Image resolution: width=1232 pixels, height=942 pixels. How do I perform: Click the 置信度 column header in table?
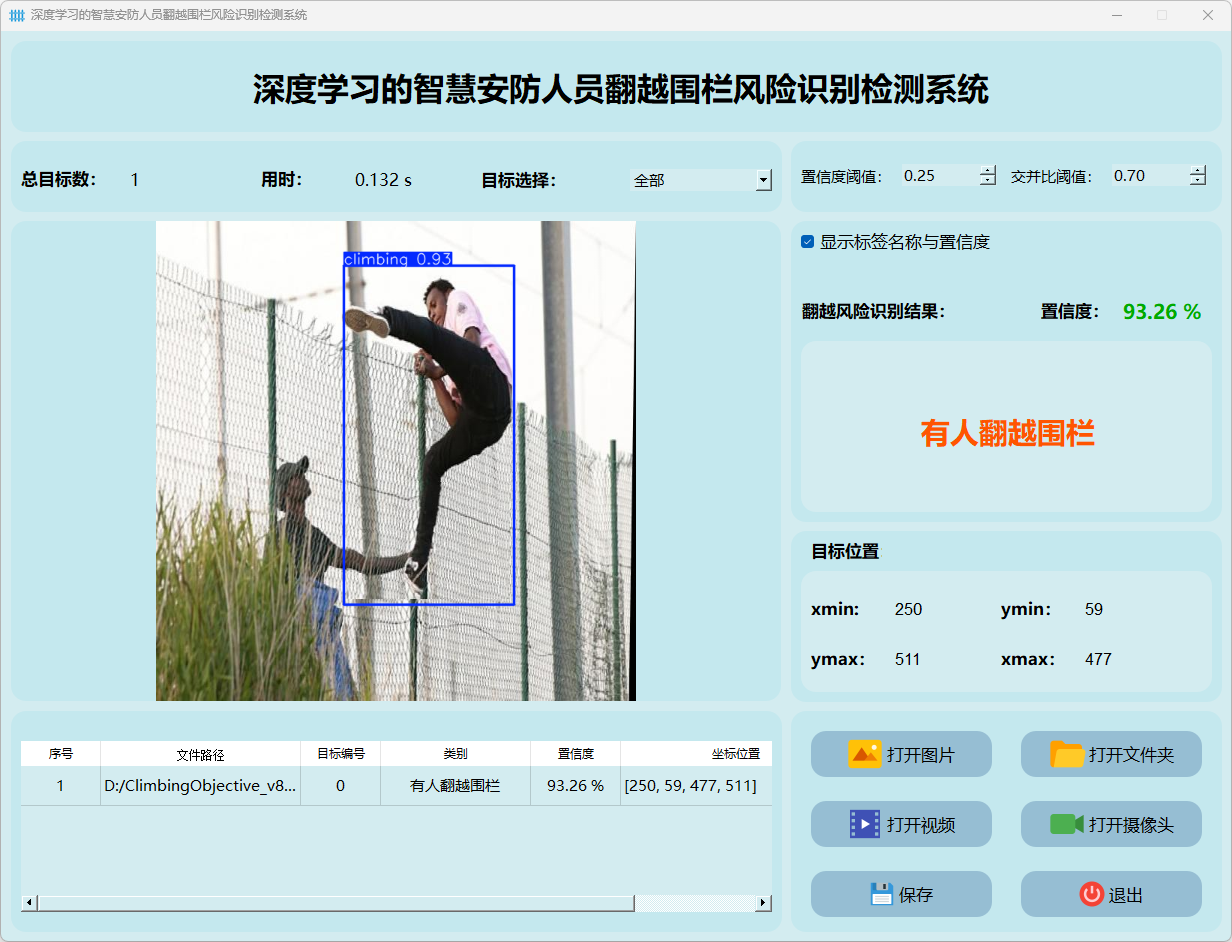tap(576, 754)
